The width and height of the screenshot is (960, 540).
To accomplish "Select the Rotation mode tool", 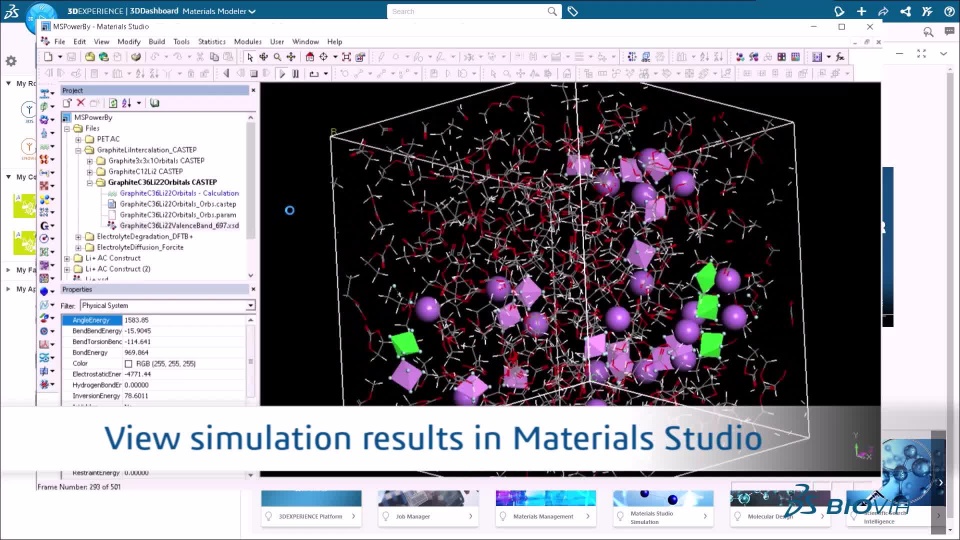I will [x=263, y=57].
